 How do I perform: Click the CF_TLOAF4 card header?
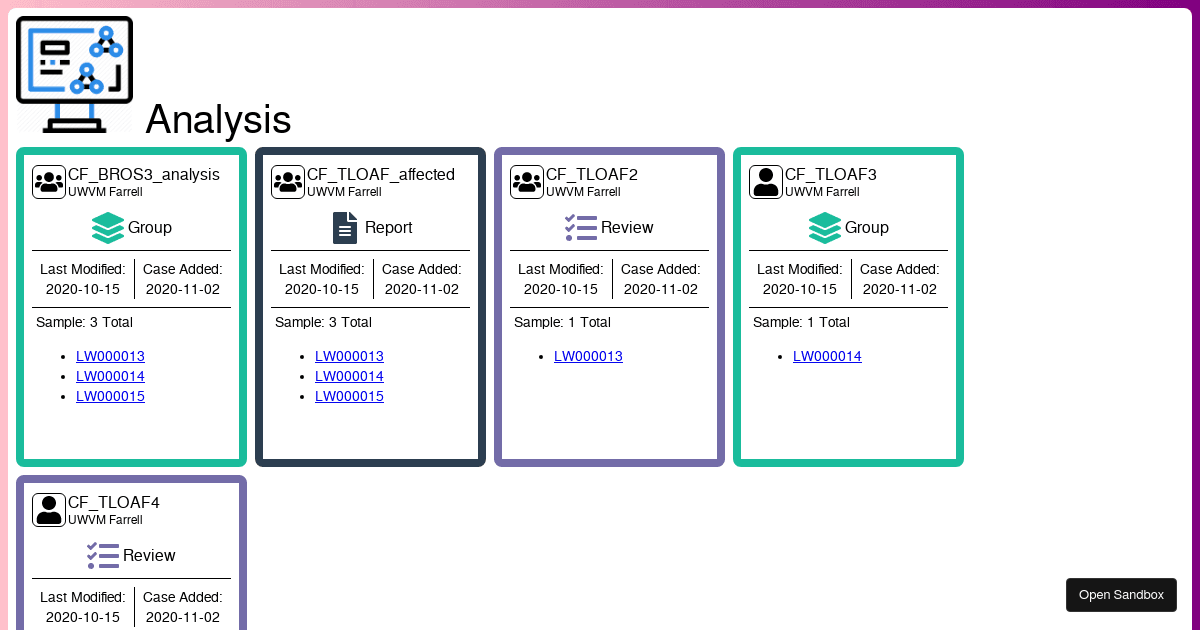coord(115,502)
